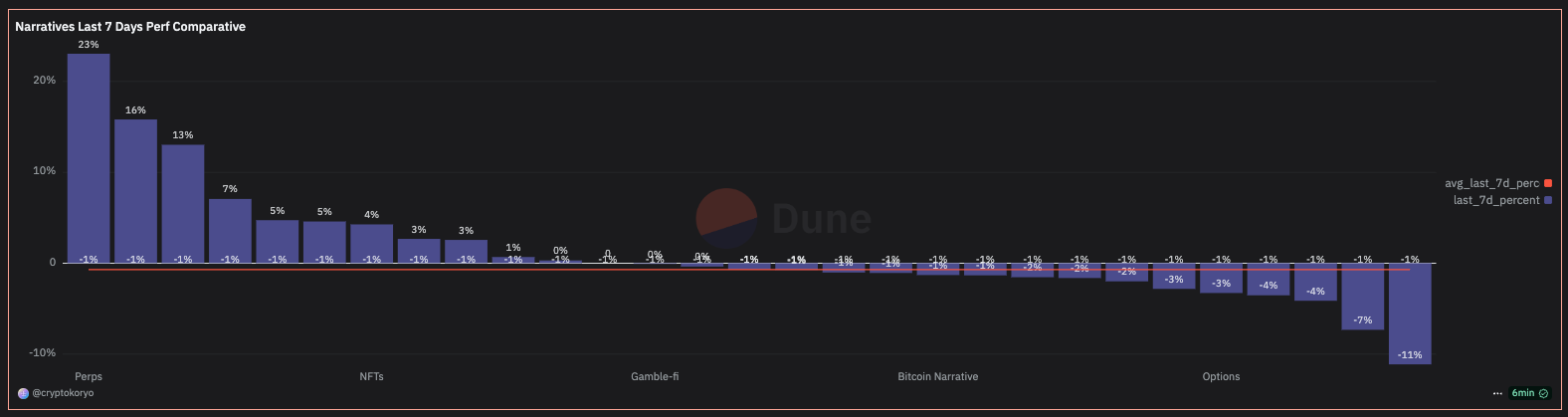Select the 13% bar in chart
Screen dimensions: 1568x417
[x=183, y=203]
